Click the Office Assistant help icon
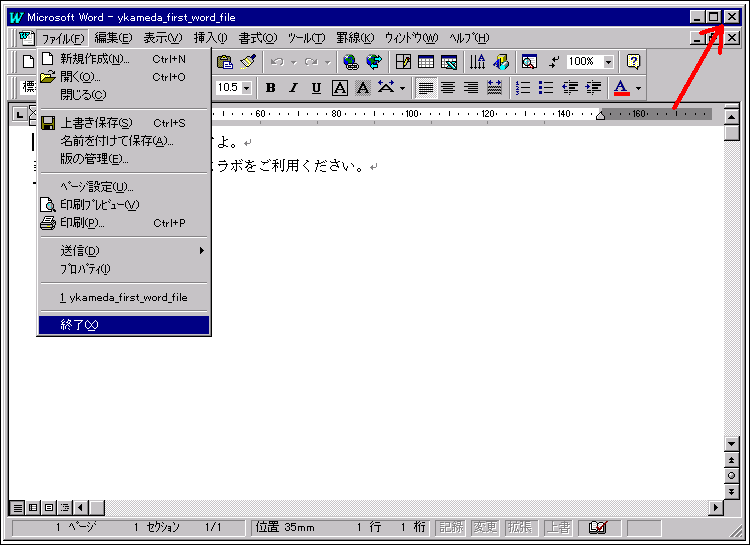The width and height of the screenshot is (750, 545). coord(633,62)
